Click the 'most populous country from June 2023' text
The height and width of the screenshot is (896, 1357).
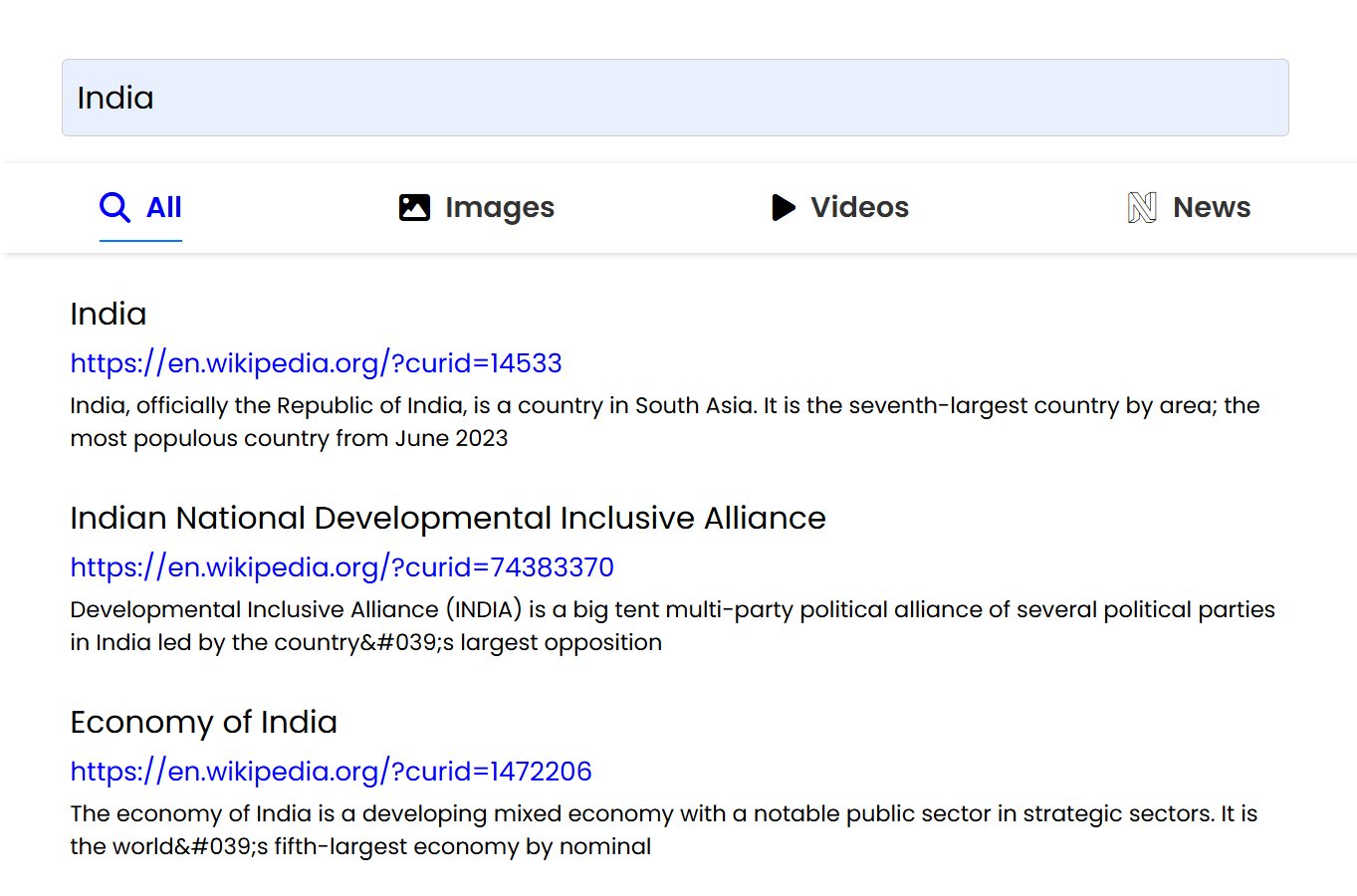[x=289, y=438]
